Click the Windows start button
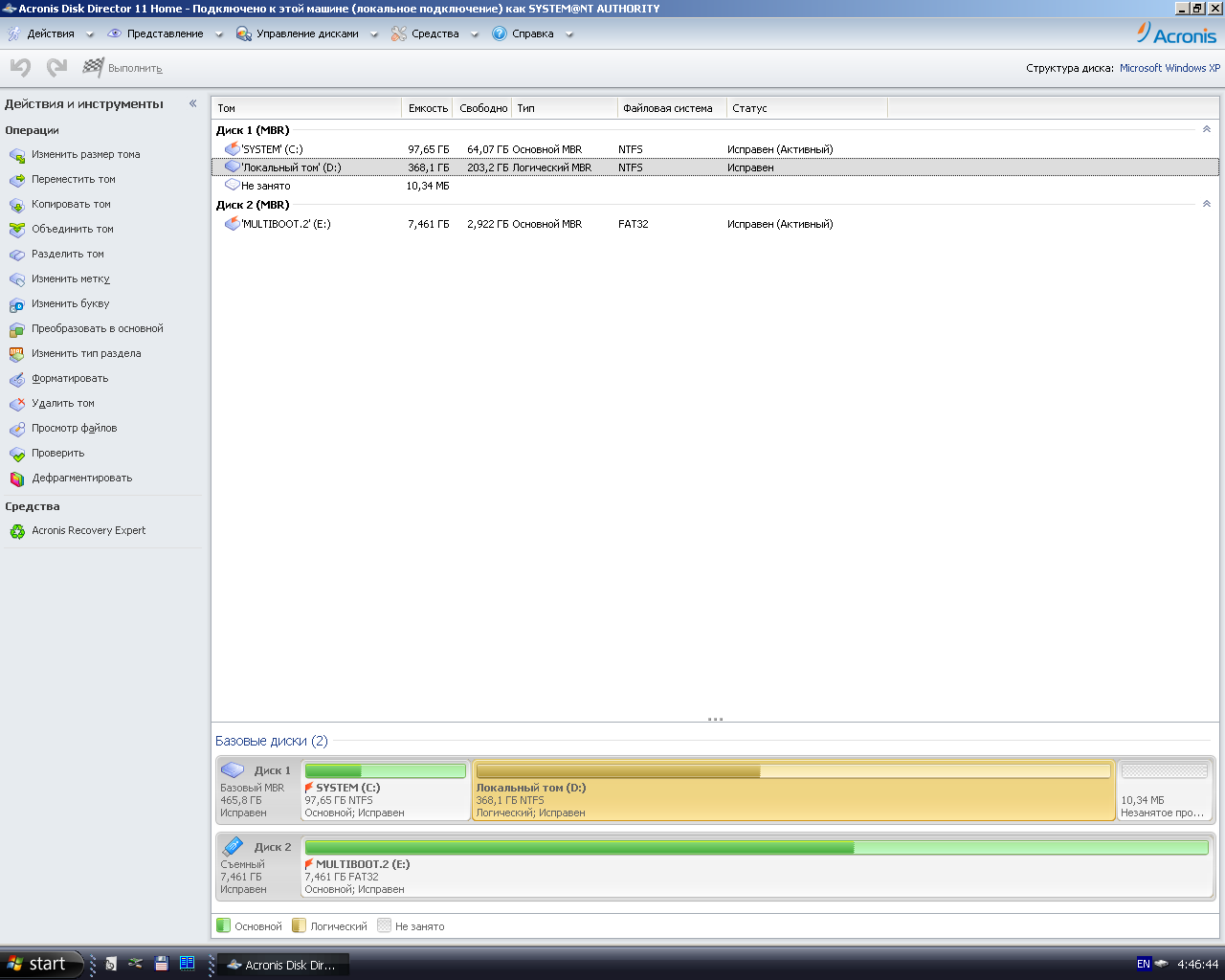This screenshot has width=1225, height=980. tap(38, 964)
